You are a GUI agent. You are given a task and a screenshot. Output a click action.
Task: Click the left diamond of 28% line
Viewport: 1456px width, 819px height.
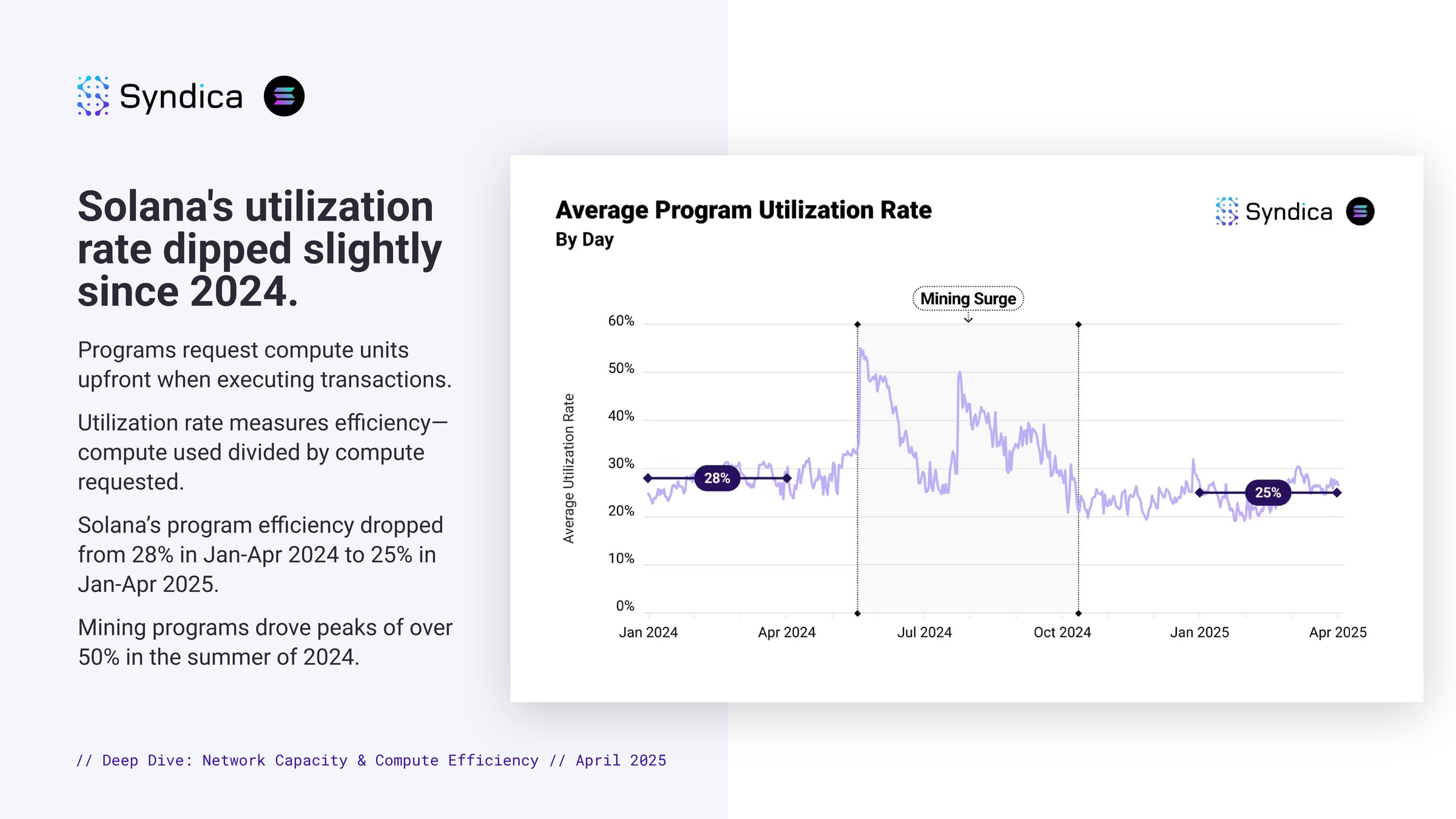pyautogui.click(x=648, y=478)
